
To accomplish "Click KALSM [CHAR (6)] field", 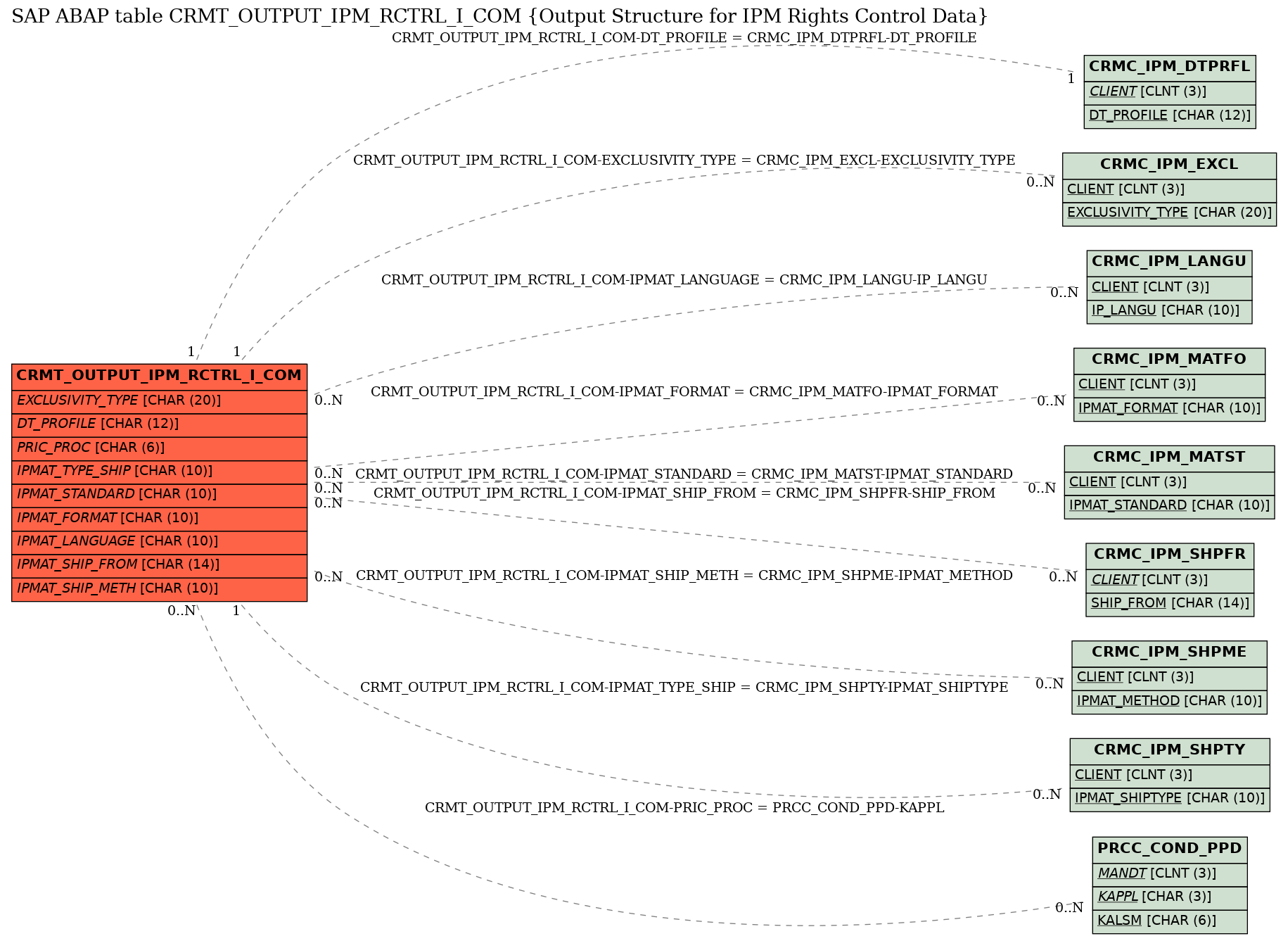I will point(1169,921).
